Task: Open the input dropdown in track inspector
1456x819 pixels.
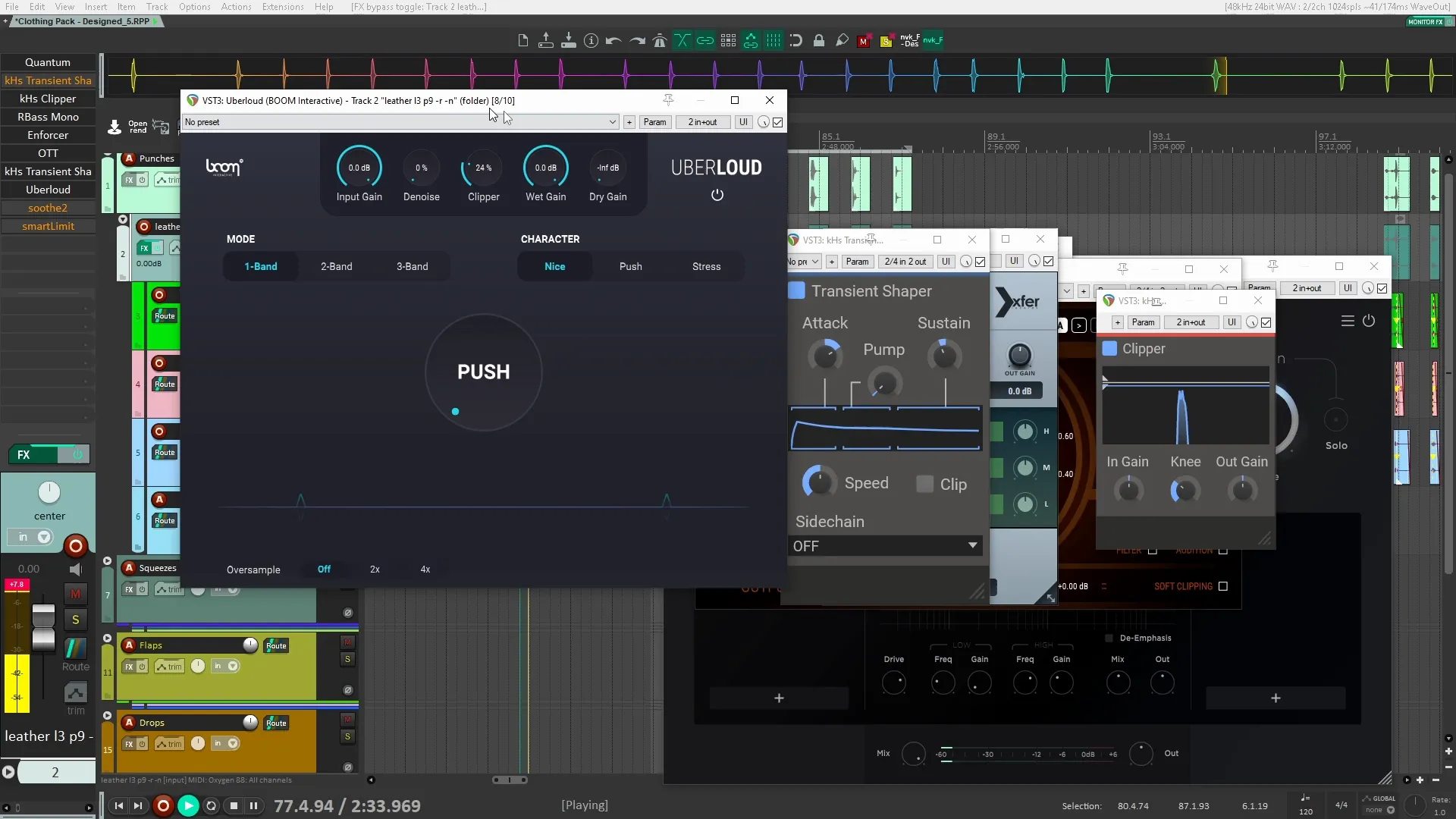Action: [x=31, y=537]
